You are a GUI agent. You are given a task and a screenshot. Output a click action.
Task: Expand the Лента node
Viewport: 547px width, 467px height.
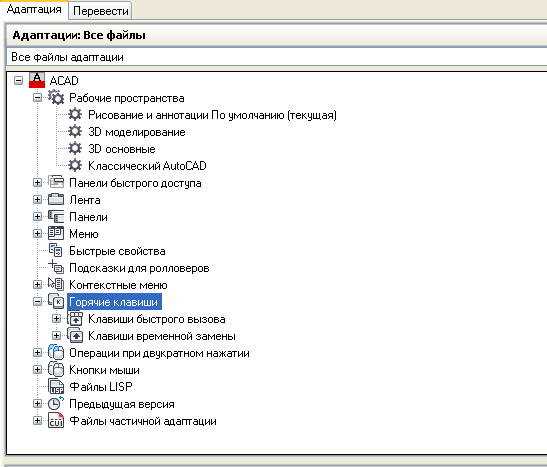click(x=37, y=199)
